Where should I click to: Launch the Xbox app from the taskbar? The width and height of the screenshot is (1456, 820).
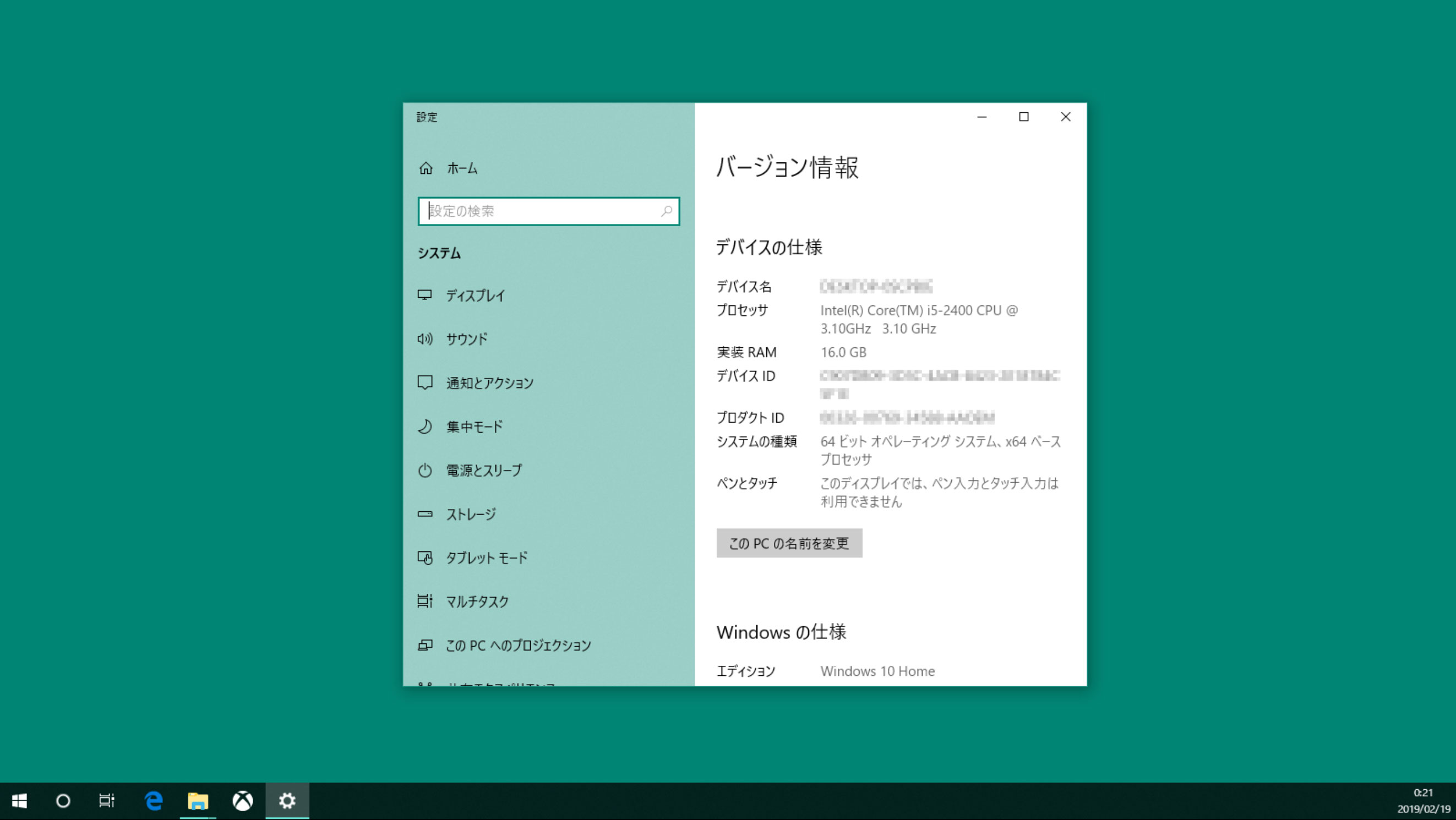point(242,801)
